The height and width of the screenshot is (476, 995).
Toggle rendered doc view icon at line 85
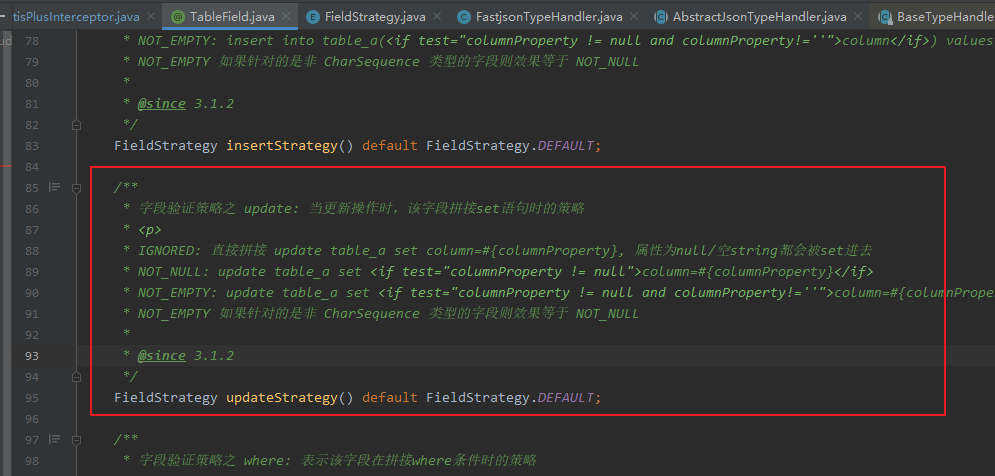(54, 187)
